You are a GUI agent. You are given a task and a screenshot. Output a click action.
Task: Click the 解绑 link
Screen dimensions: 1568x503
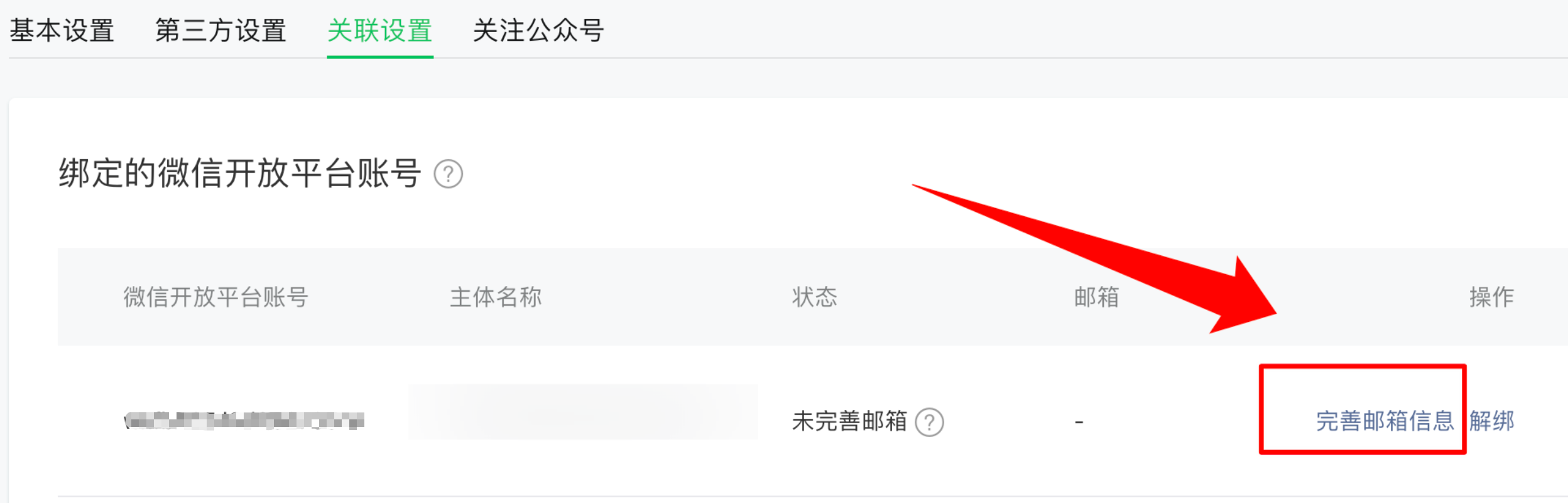pyautogui.click(x=1491, y=421)
